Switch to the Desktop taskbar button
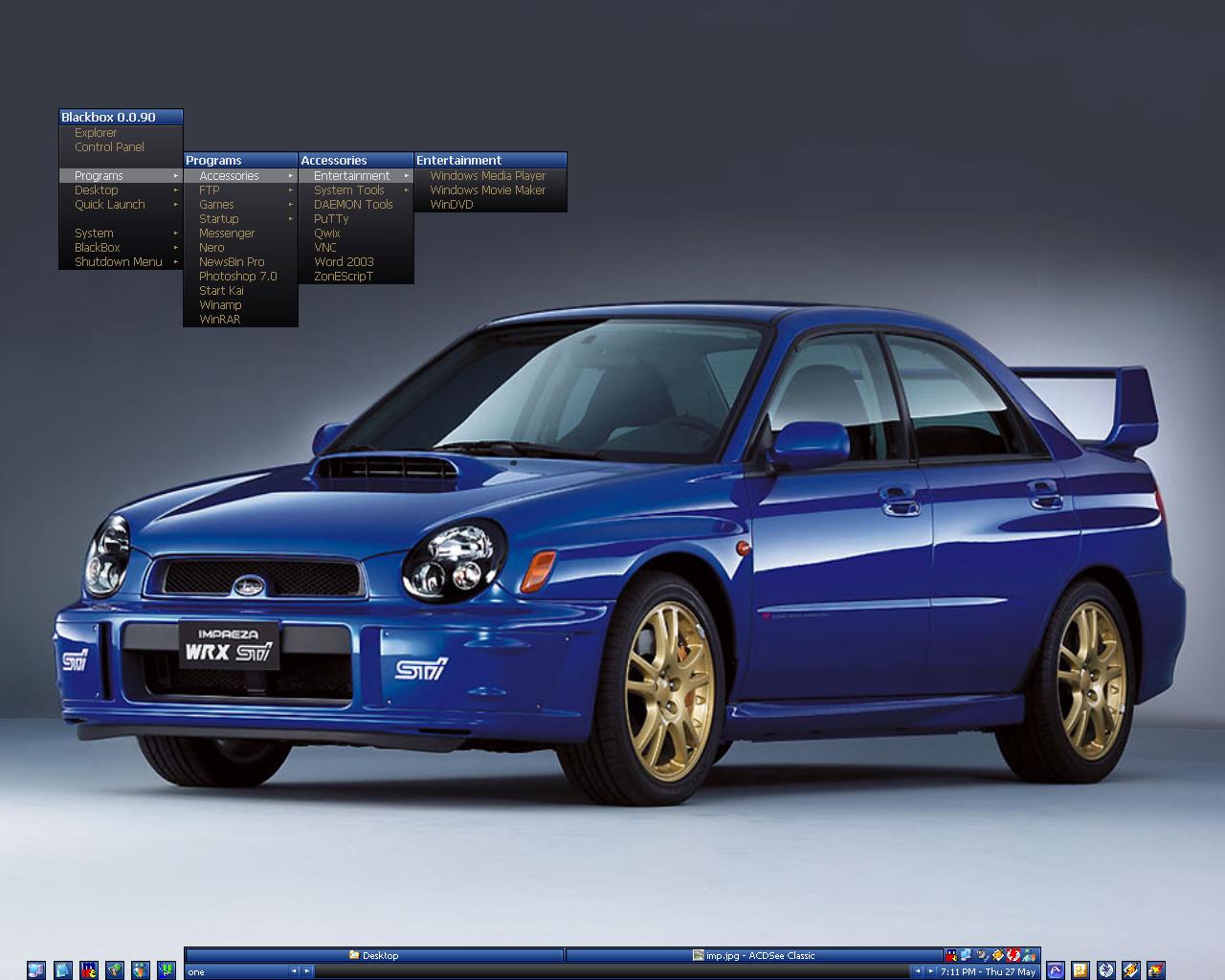Image resolution: width=1225 pixels, height=980 pixels. (374, 955)
